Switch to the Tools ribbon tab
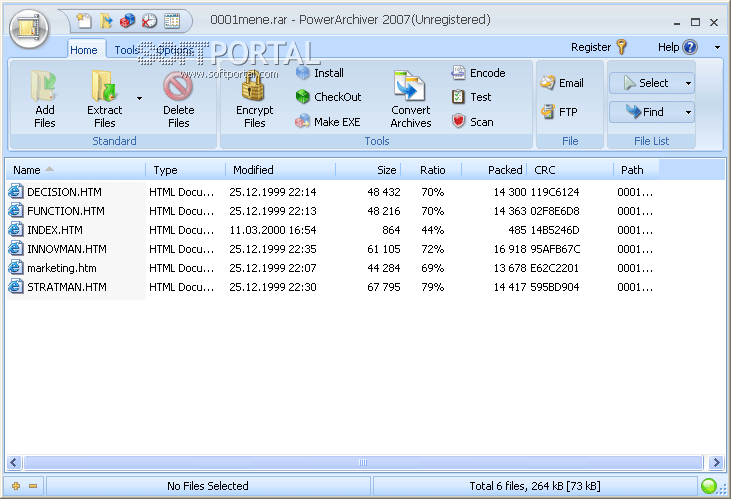731x499 pixels. pos(126,50)
